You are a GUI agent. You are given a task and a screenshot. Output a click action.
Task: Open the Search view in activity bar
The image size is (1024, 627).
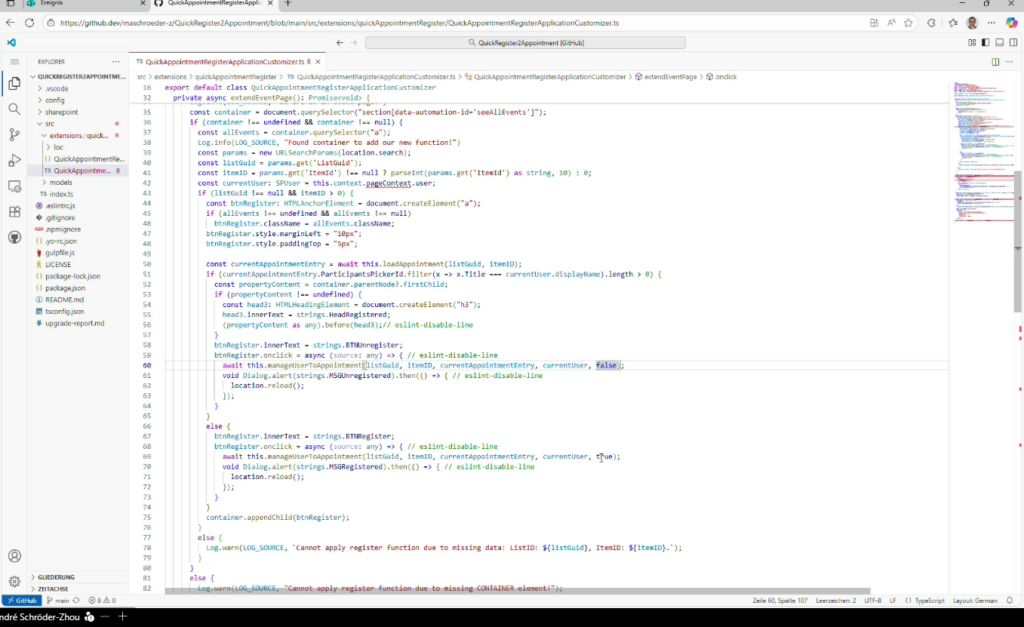[x=14, y=109]
